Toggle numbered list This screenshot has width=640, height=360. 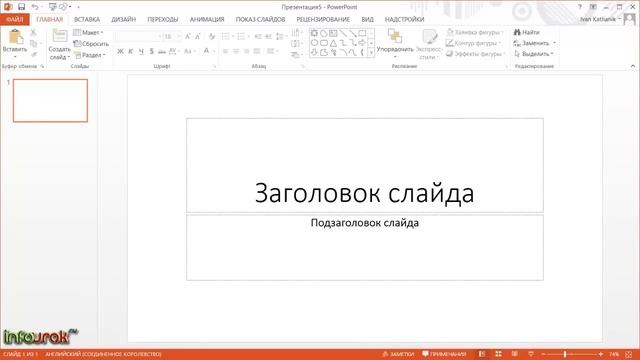pyautogui.click(x=241, y=37)
